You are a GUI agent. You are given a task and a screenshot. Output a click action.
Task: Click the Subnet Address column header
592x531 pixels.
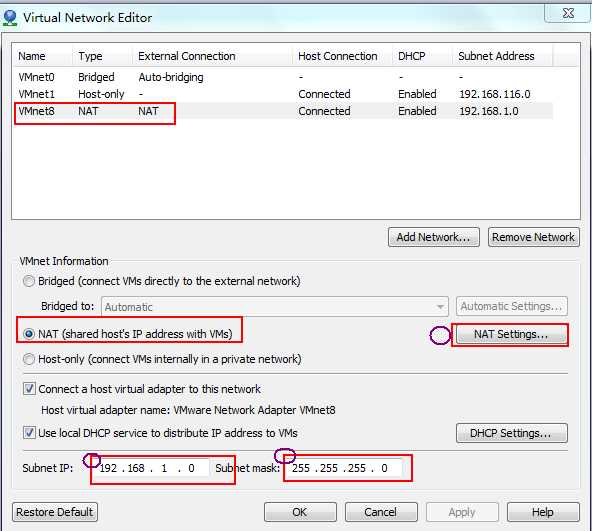click(503, 56)
